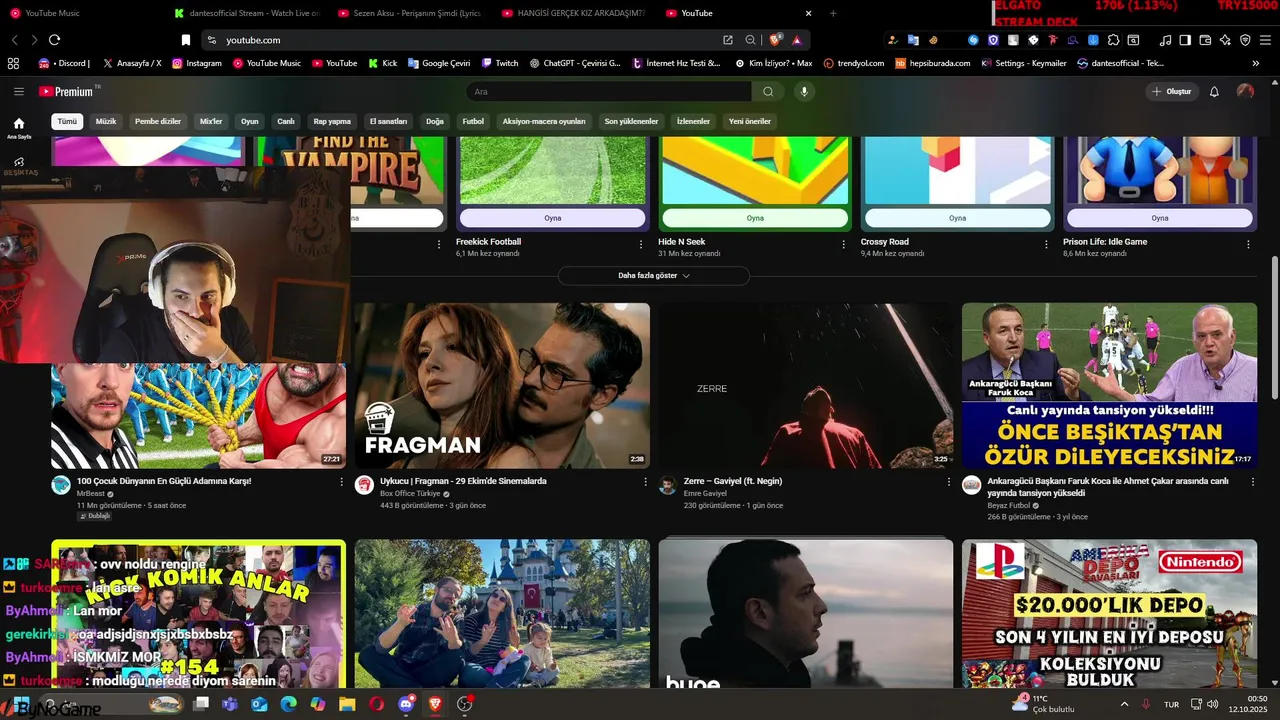Image resolution: width=1280 pixels, height=720 pixels.
Task: Open the YouTube hamburger guide menu
Action: pos(18,91)
